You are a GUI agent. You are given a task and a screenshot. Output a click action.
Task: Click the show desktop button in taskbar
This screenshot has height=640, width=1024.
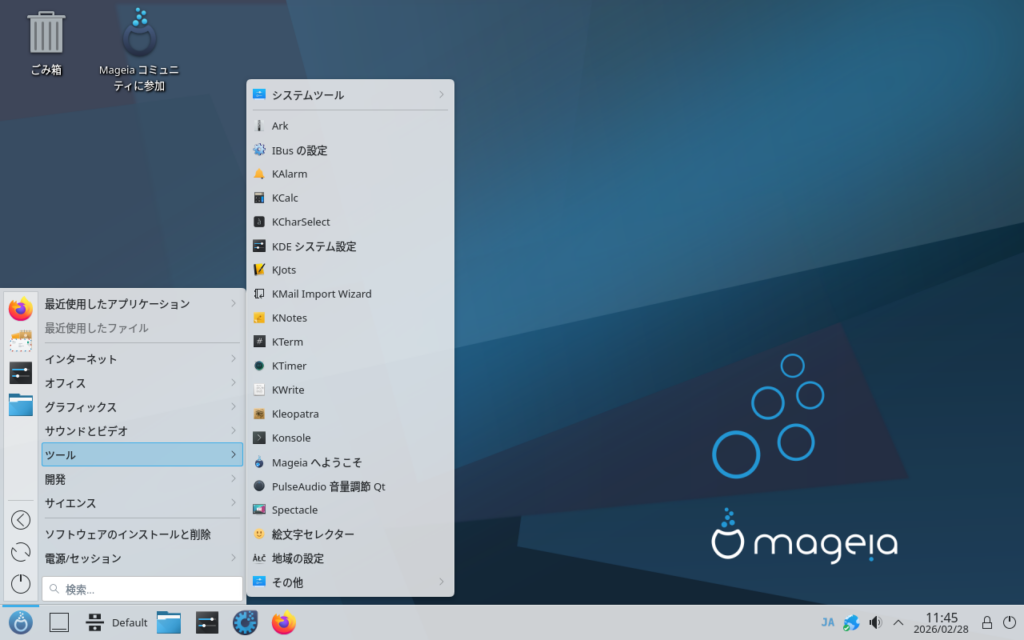[x=59, y=622]
